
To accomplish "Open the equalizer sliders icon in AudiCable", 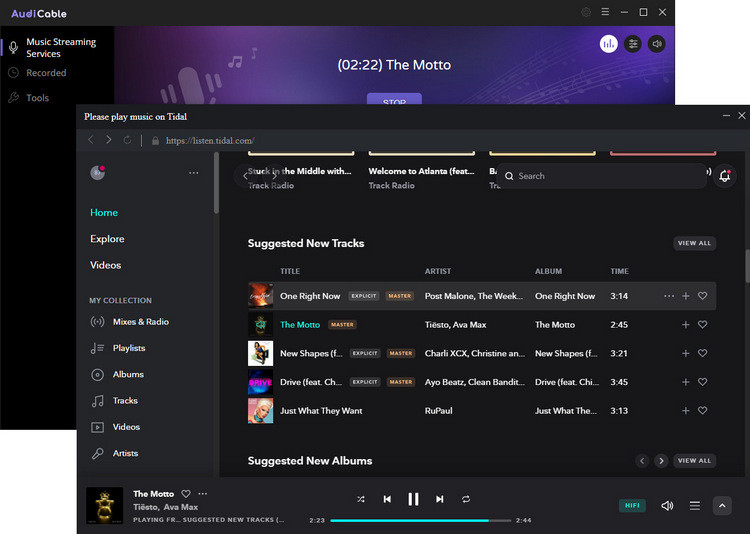I will click(632, 44).
